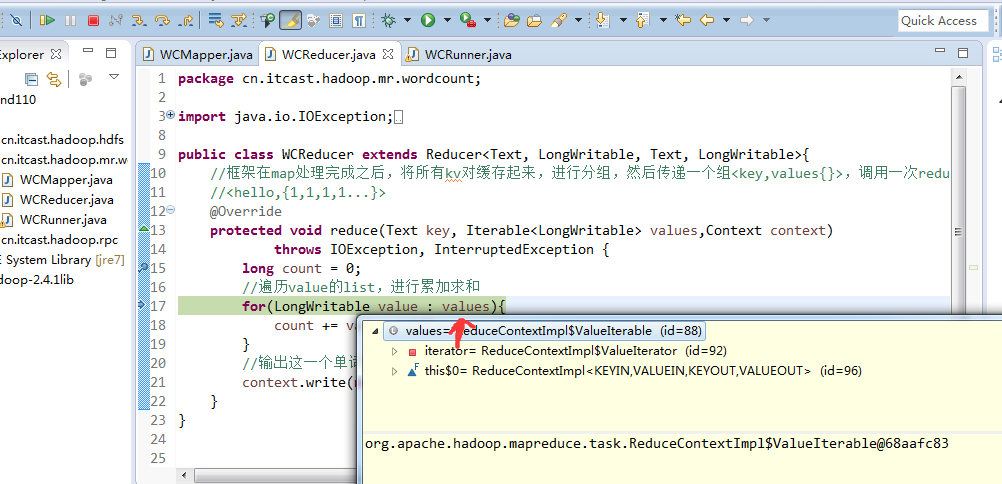1002x484 pixels.
Task: Resume debugging with the Resume button
Action: pos(47,20)
